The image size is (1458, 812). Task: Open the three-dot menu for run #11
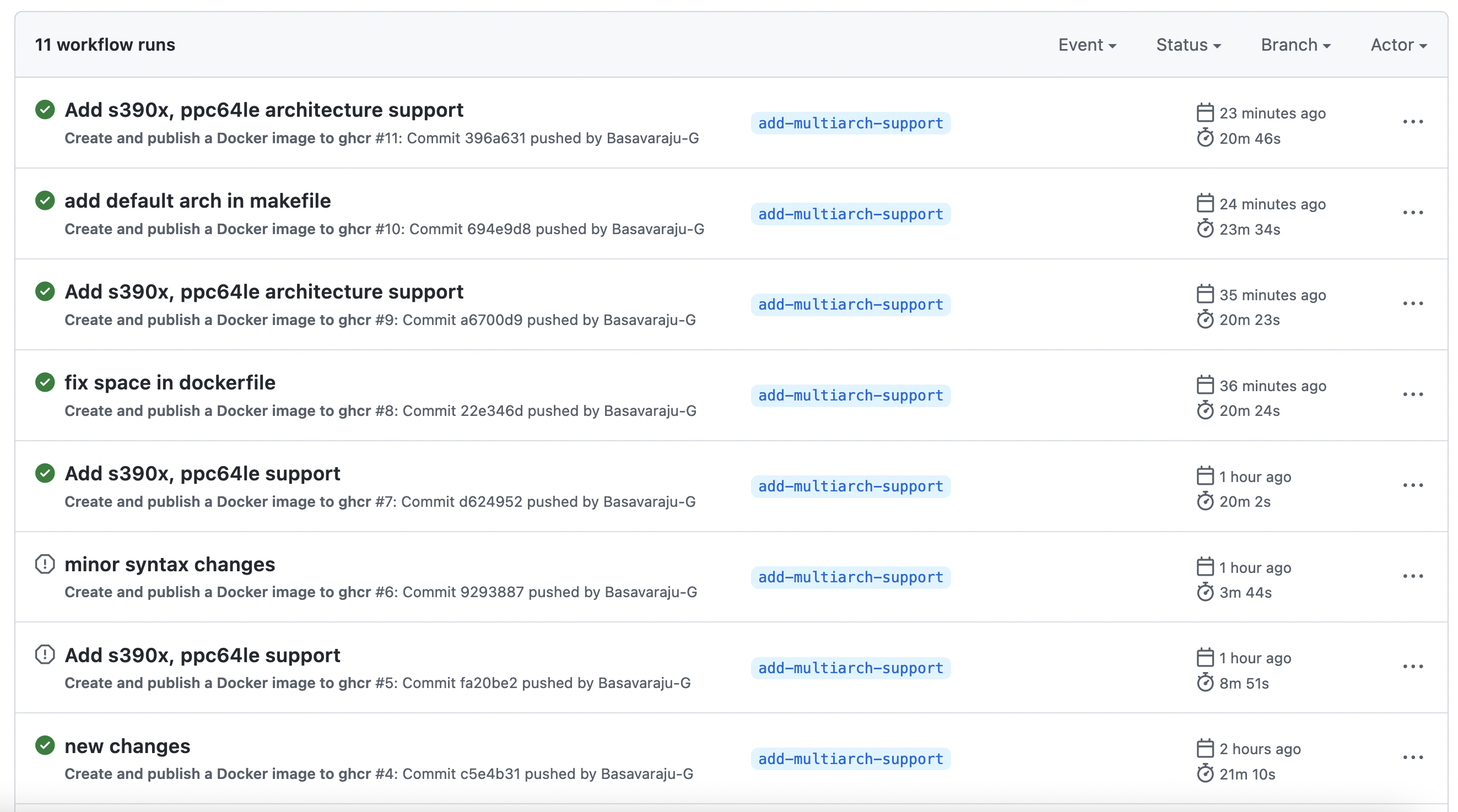click(x=1413, y=122)
